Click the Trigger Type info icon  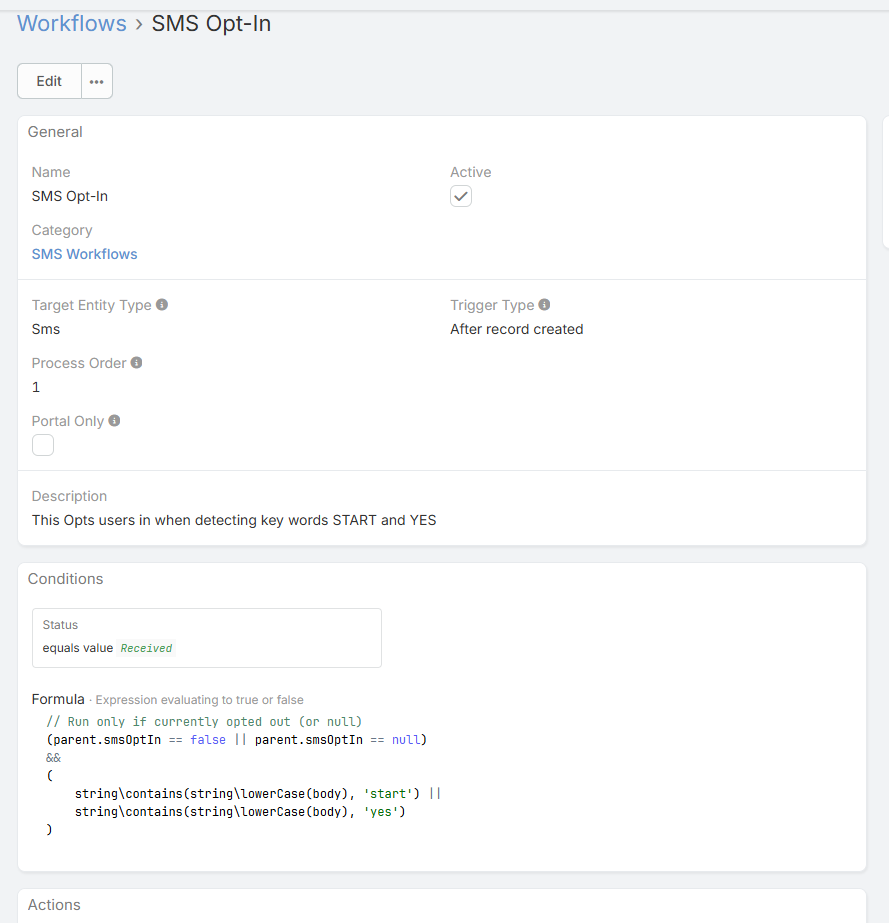(544, 305)
